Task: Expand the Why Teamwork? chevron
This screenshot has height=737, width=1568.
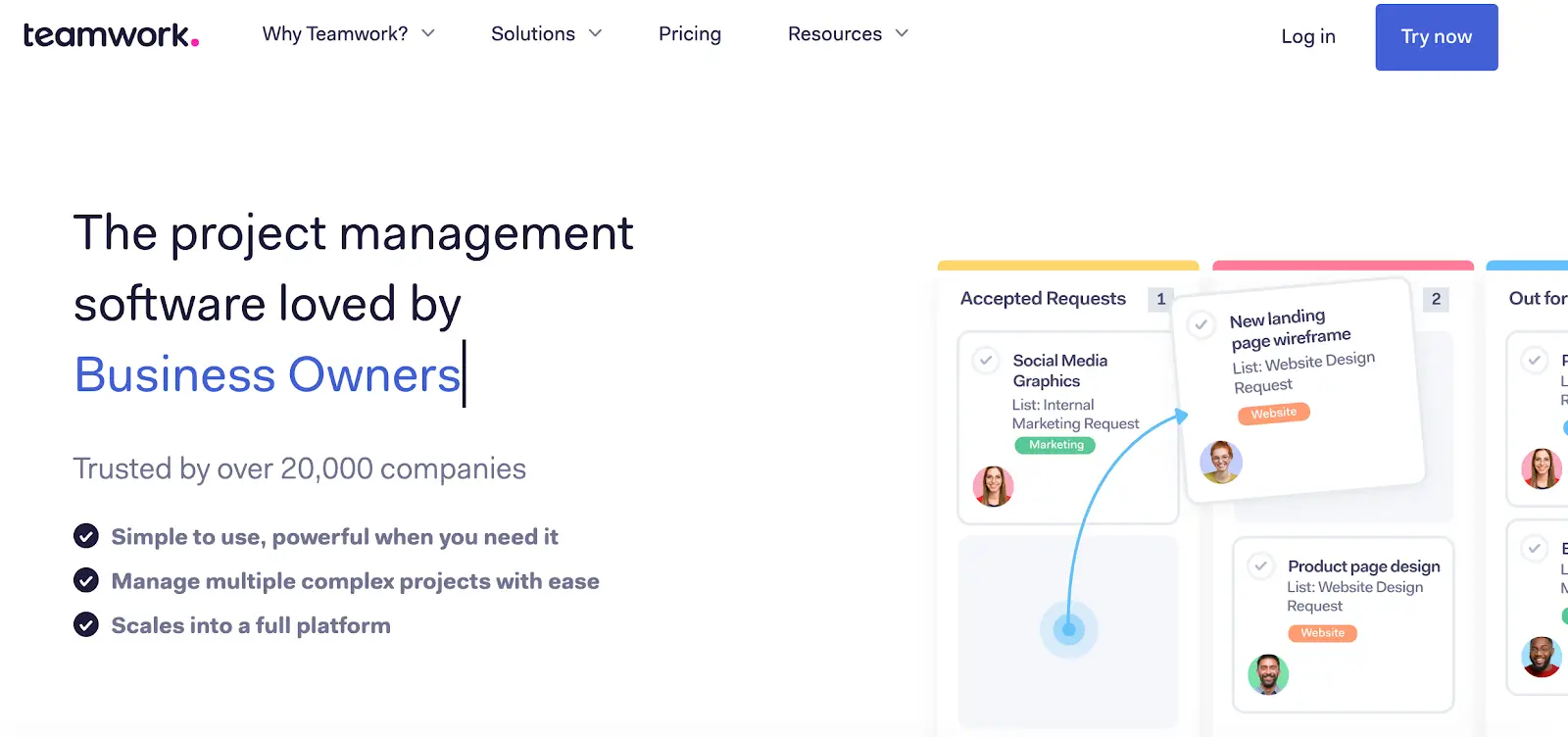Action: tap(428, 33)
